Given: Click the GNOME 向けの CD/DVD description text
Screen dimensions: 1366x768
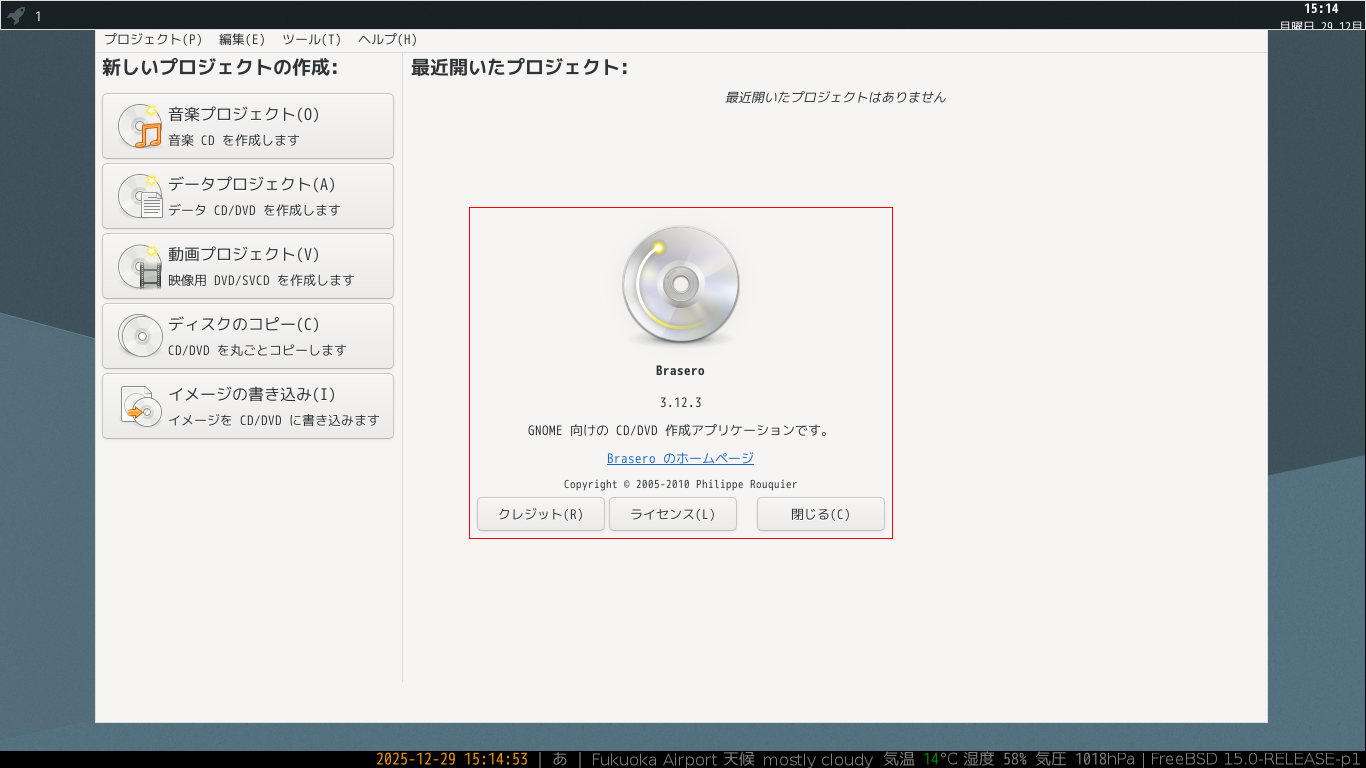Looking at the screenshot, I should coord(680,431).
